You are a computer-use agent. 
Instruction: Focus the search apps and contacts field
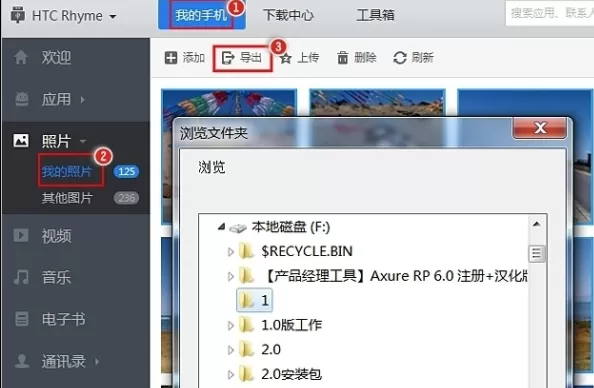(550, 13)
